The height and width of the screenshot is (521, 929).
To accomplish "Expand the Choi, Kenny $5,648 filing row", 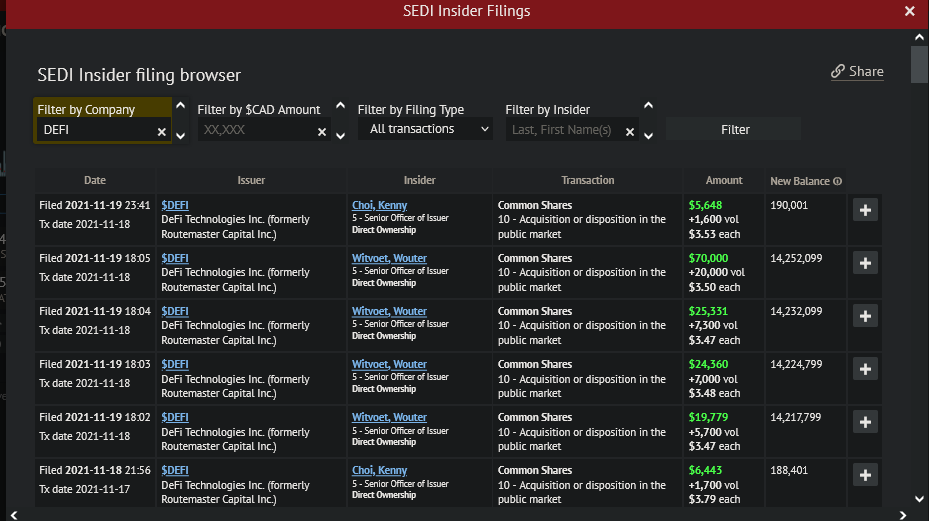I will point(866,210).
